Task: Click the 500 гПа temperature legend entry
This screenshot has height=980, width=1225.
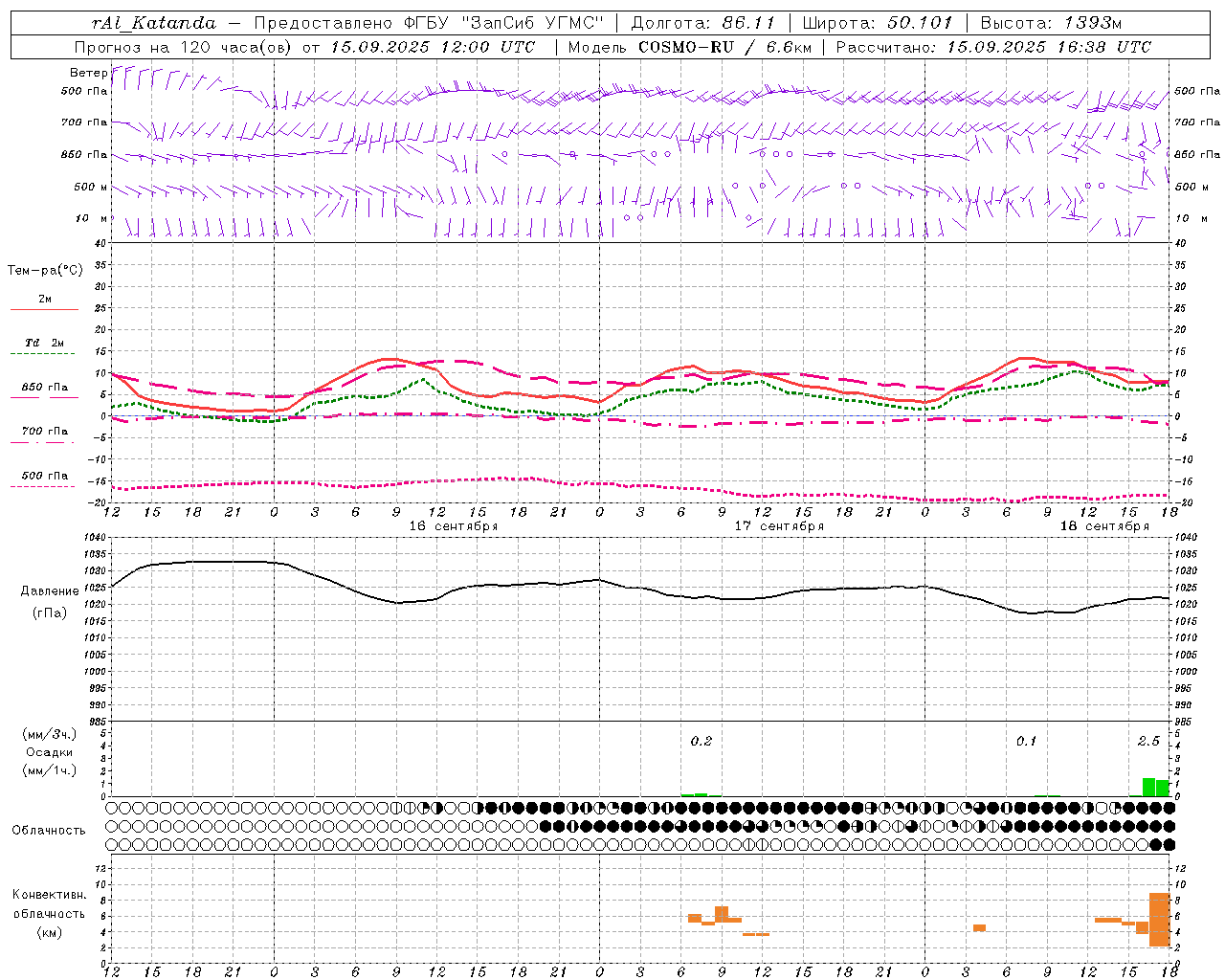Action: [x=45, y=476]
